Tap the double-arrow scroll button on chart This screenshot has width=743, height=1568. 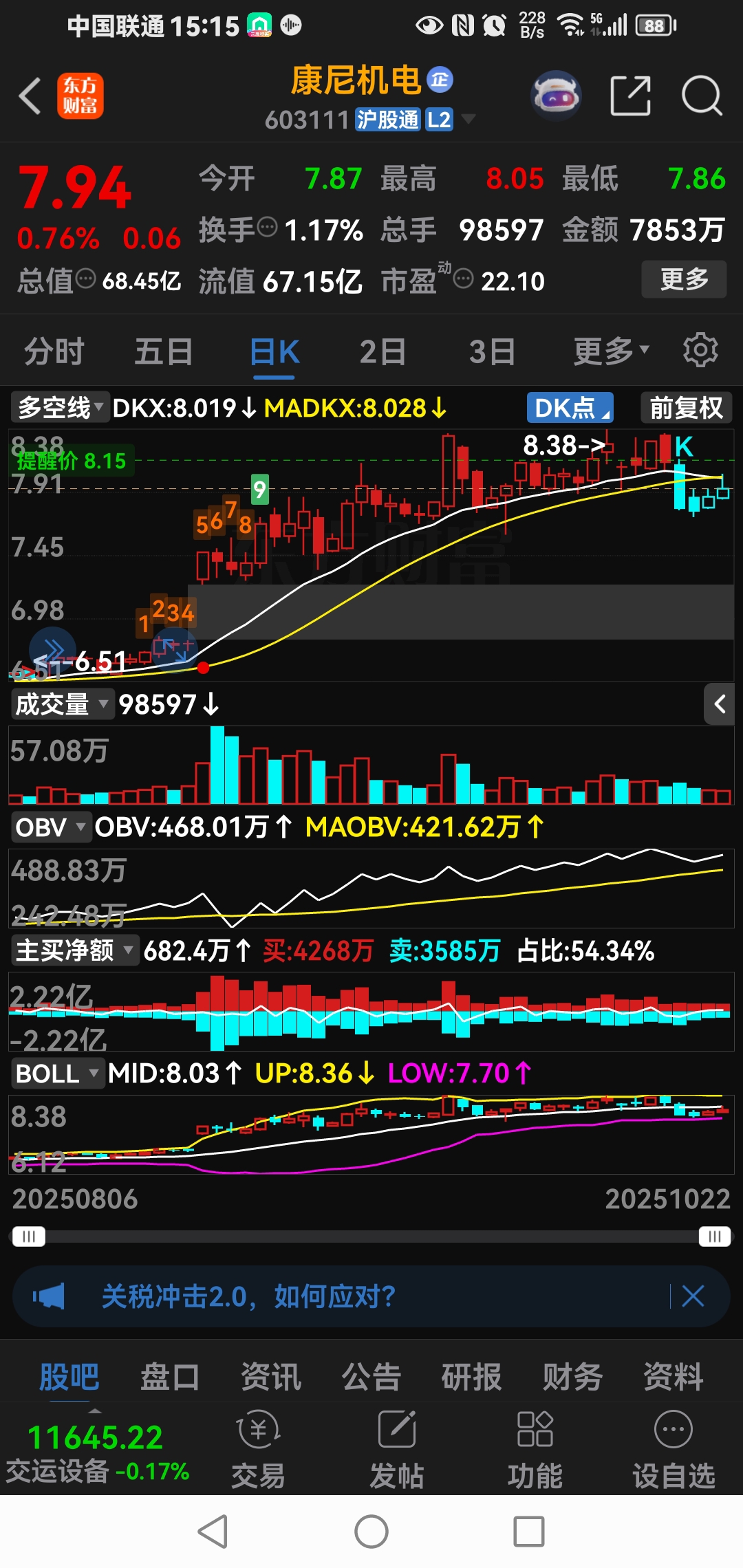(x=52, y=650)
